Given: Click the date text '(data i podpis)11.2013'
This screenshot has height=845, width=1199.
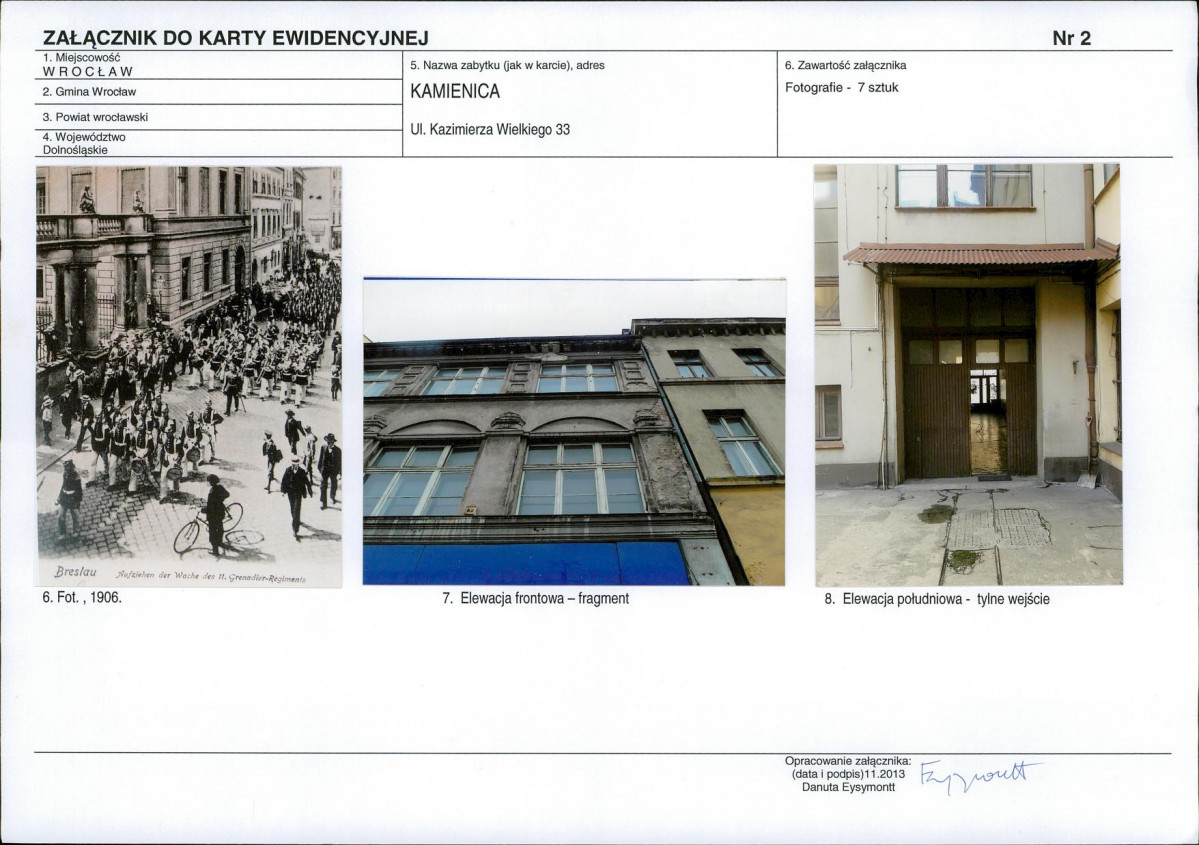Looking at the screenshot, I should point(848,774).
